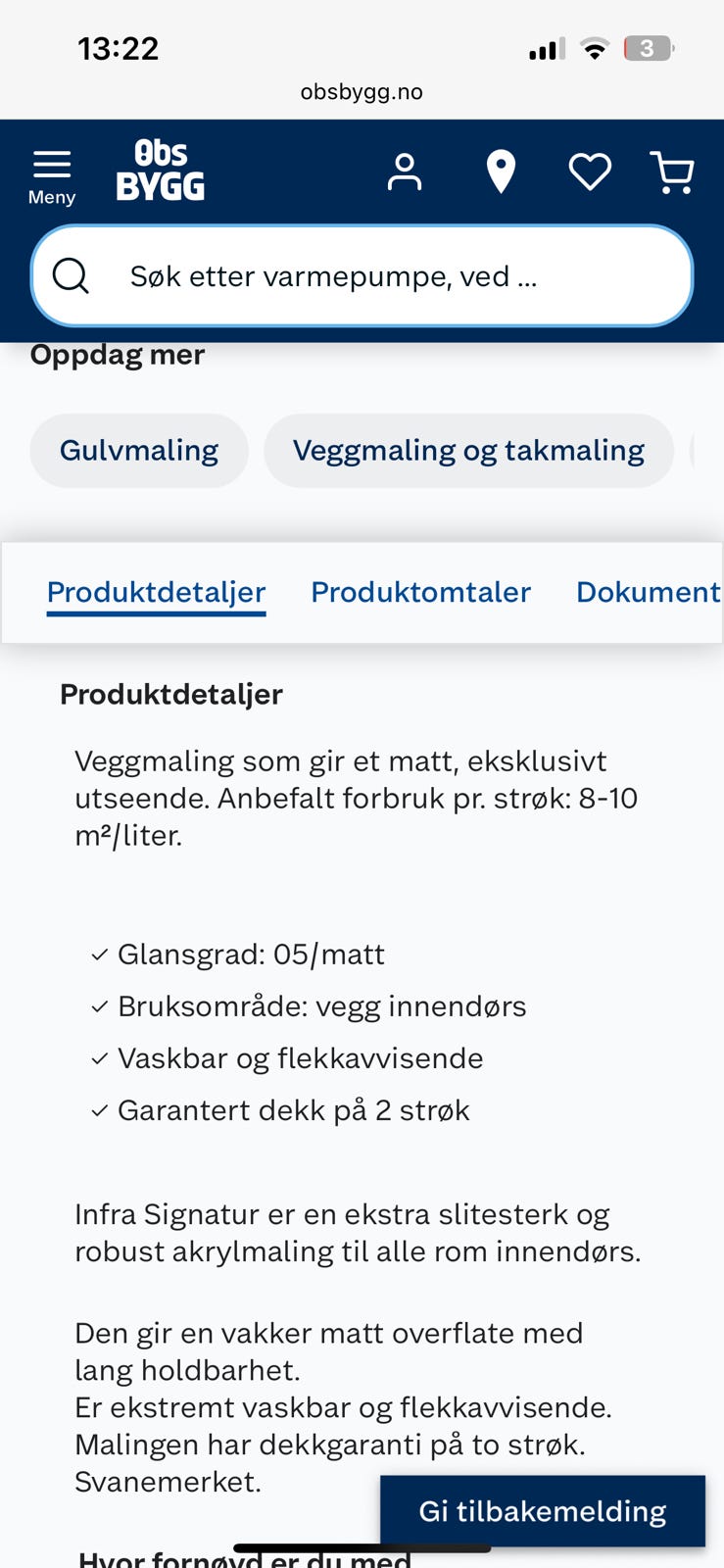Viewport: 724px width, 1568px height.
Task: Select the store location pin icon
Action: (501, 172)
